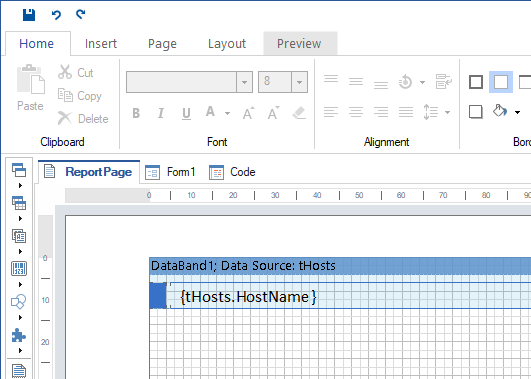This screenshot has width=531, height=379.
Task: Open the font name dropdown
Action: tap(244, 82)
